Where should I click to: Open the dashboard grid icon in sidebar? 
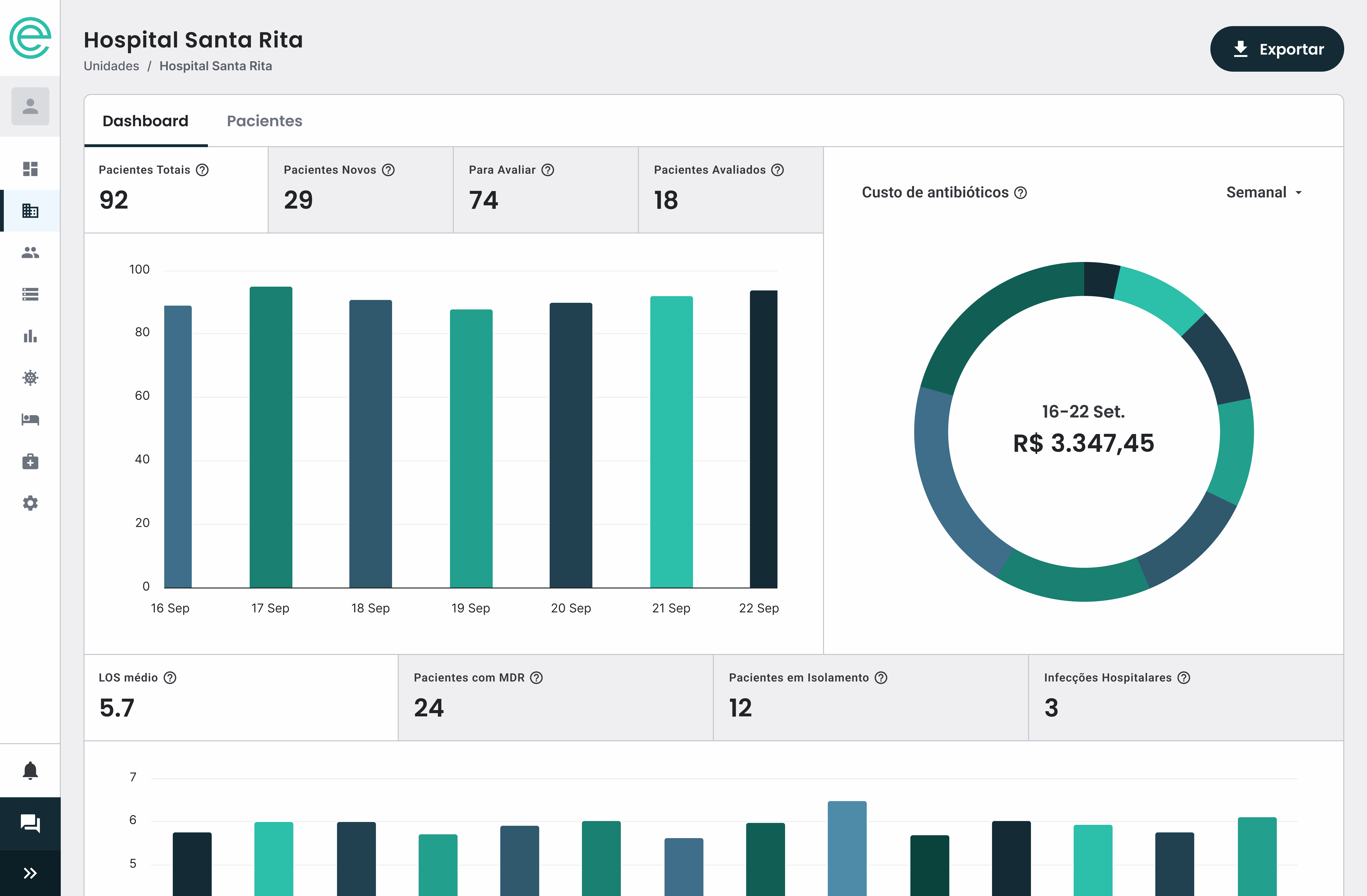(30, 169)
